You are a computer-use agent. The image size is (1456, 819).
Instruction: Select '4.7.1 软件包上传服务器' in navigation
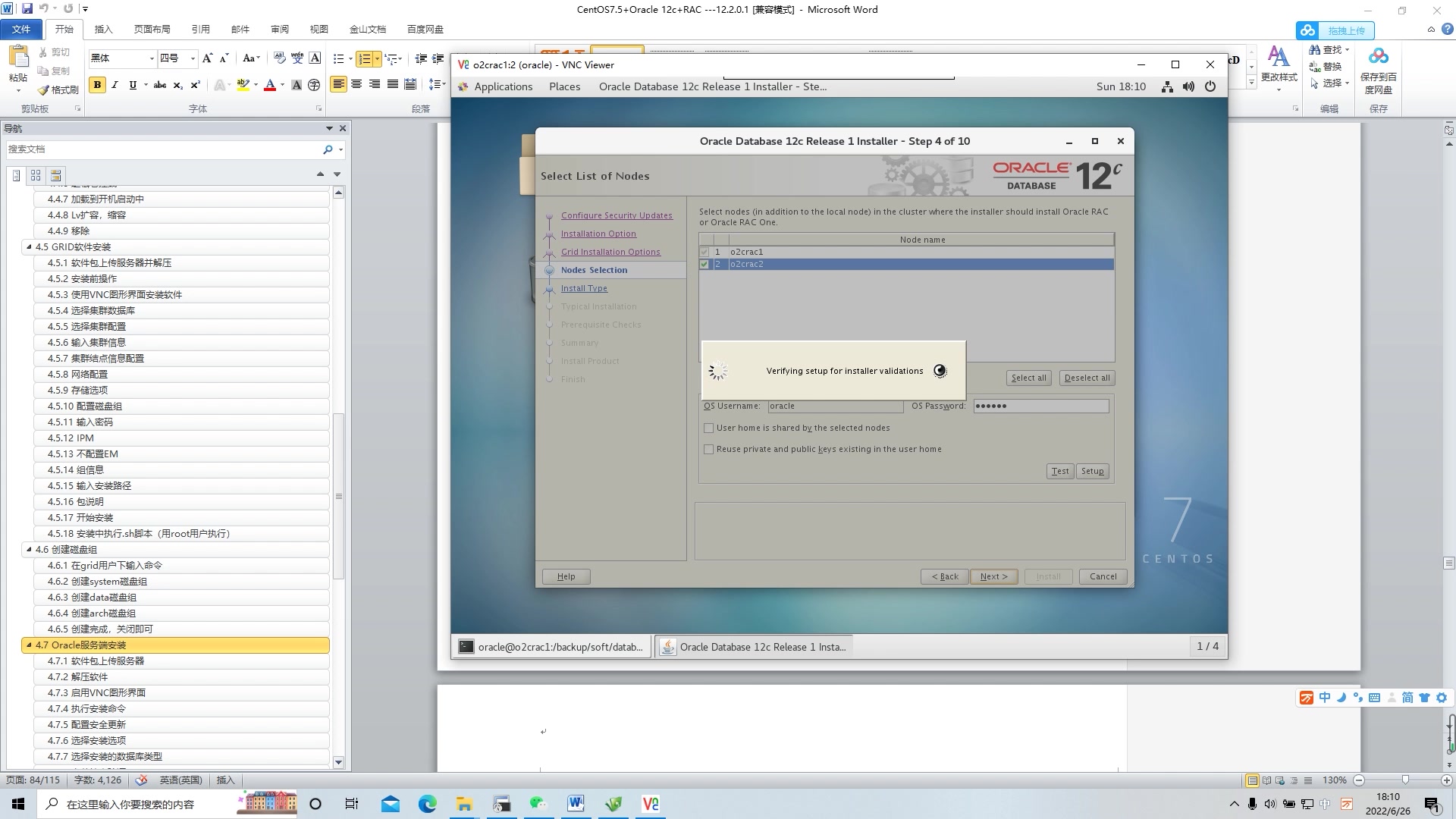point(181,661)
